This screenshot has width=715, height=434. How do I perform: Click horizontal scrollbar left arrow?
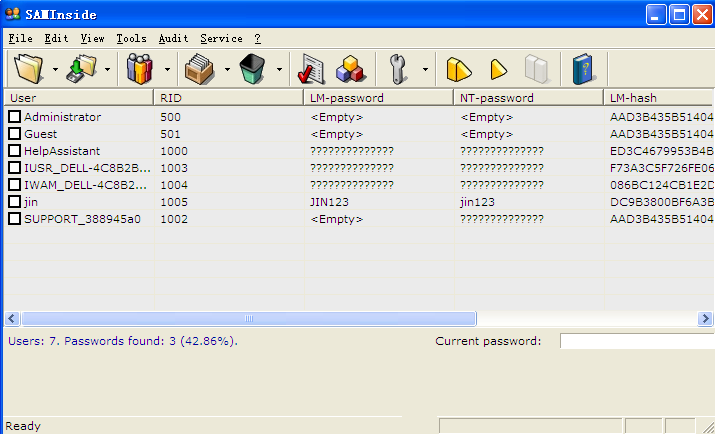(12, 318)
